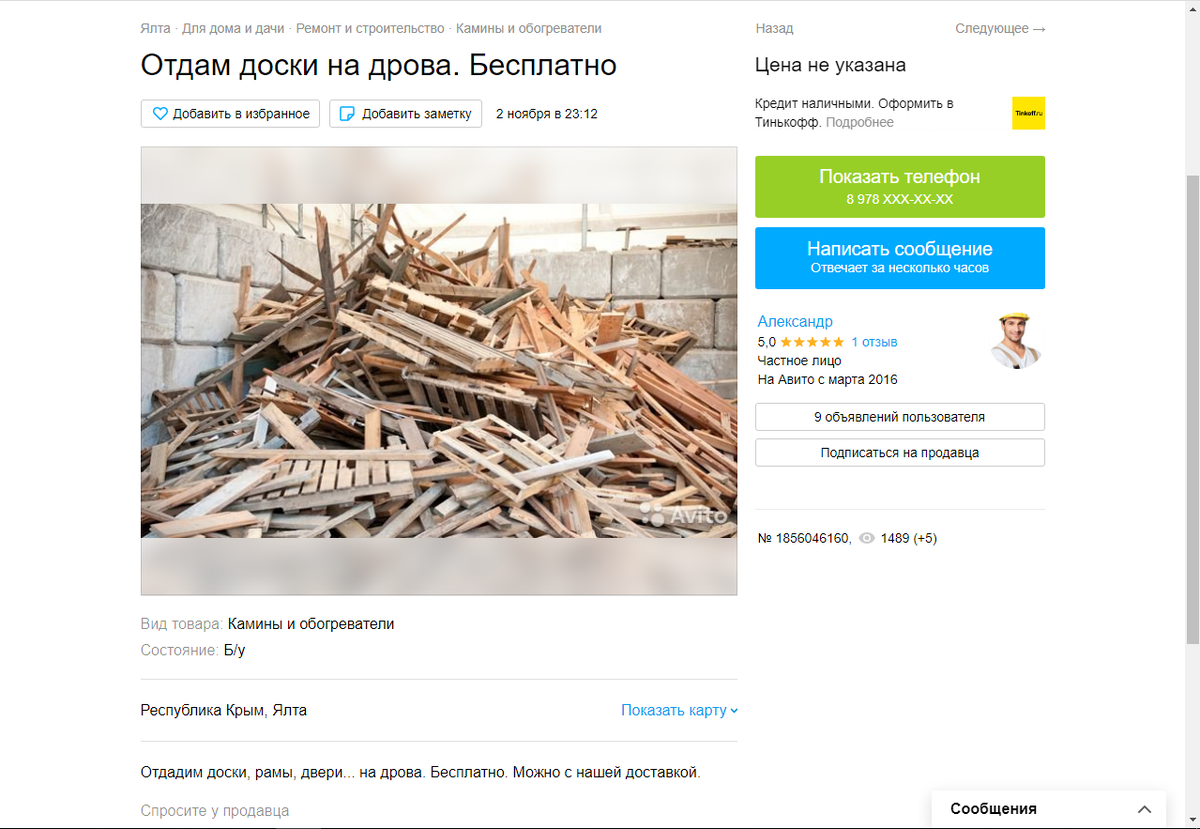Click the description text Отдадим доски, рамы
Viewport: 1200px width, 829px height.
[421, 772]
